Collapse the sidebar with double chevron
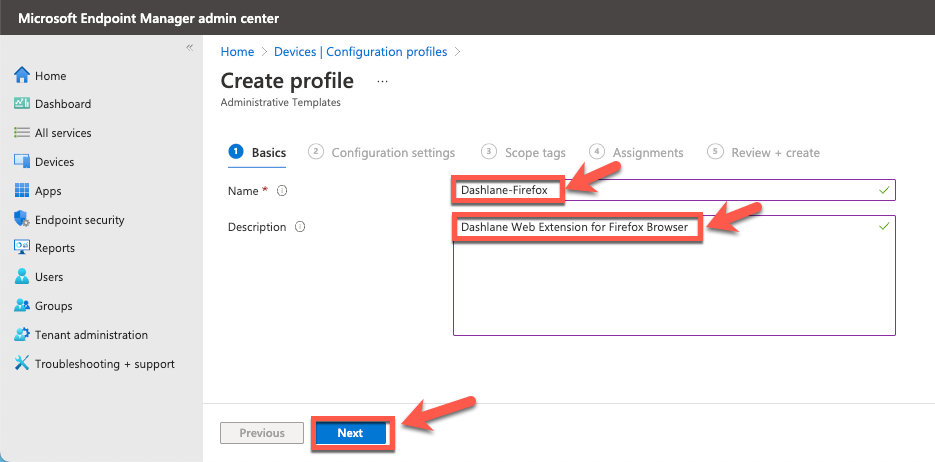The height and width of the screenshot is (462, 935). [190, 48]
